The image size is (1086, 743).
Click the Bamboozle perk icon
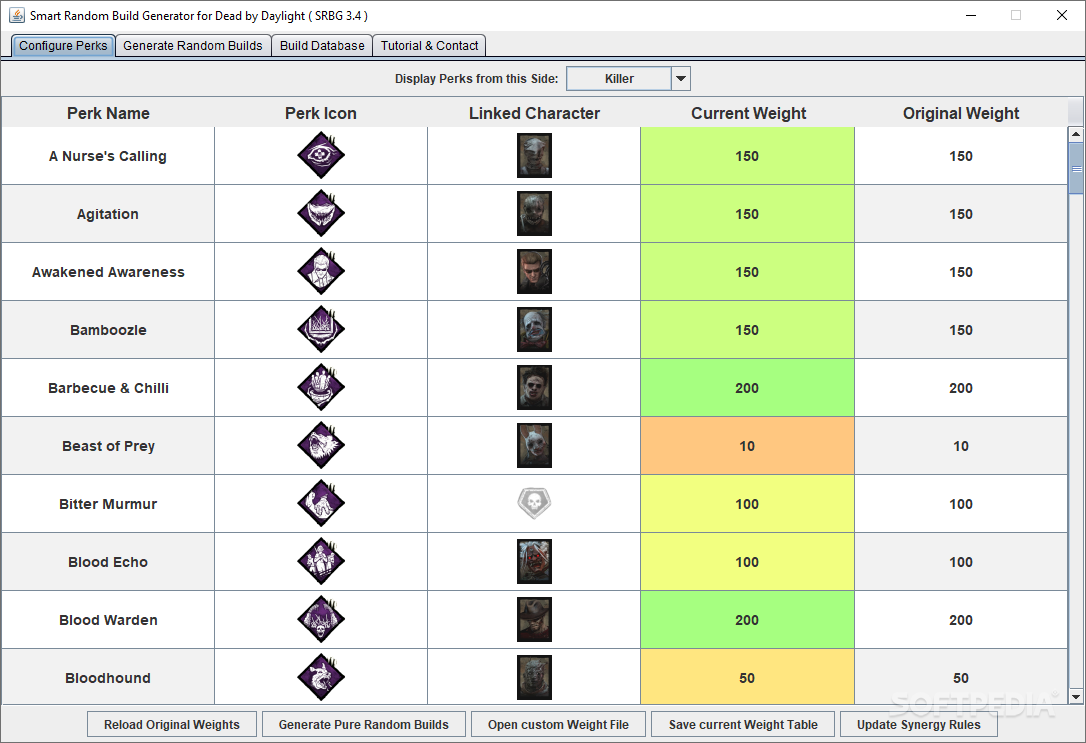pyautogui.click(x=321, y=330)
